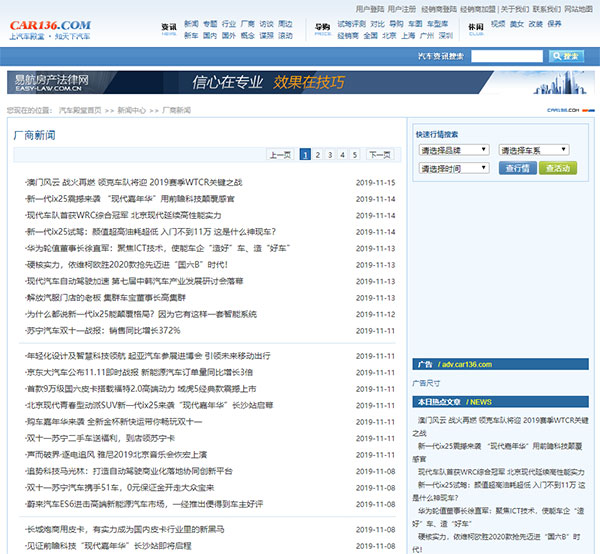Open the 行业 menu item under 资讯
The height and width of the screenshot is (554, 600).
229,24
